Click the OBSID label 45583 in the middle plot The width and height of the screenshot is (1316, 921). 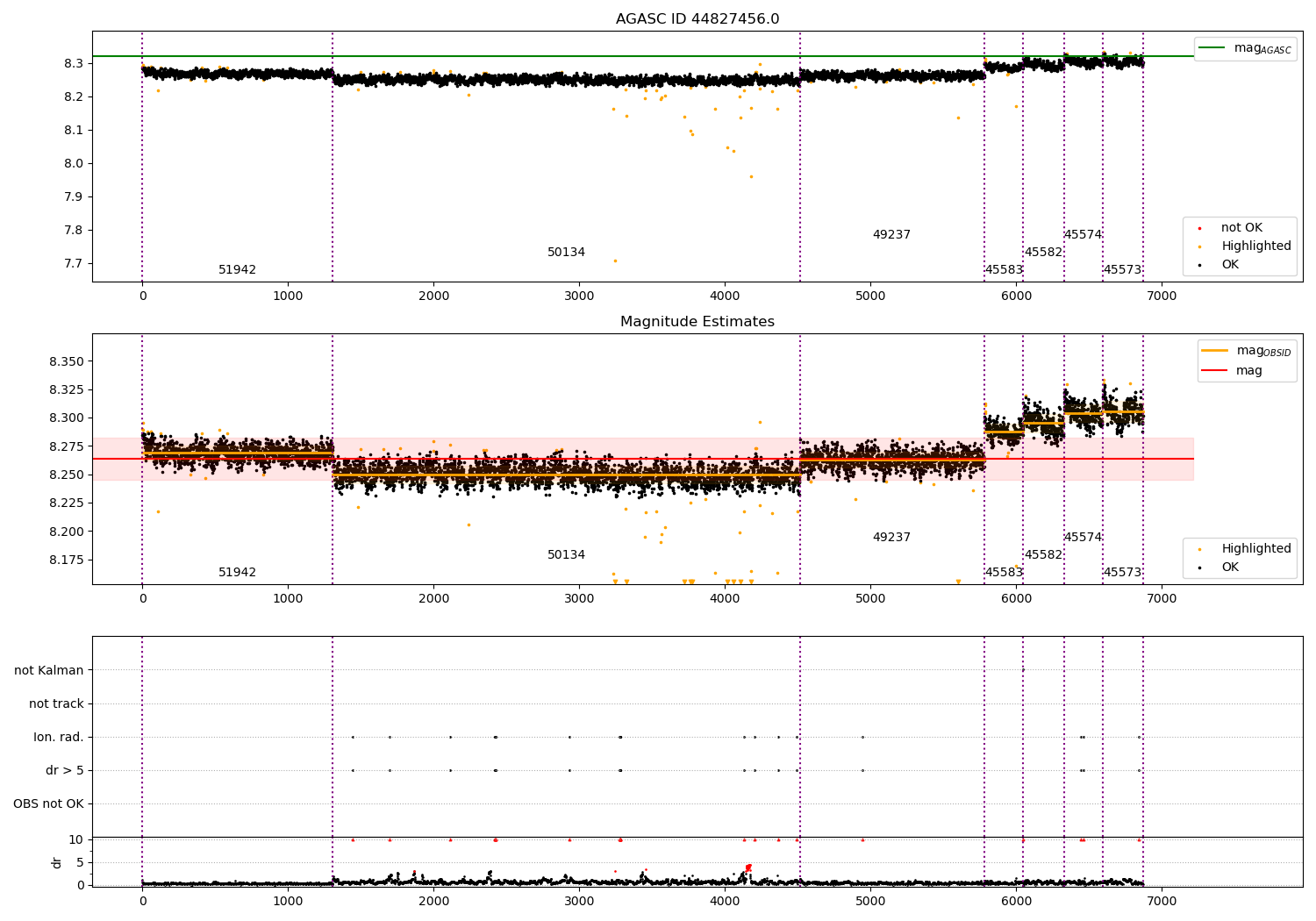coord(1004,573)
